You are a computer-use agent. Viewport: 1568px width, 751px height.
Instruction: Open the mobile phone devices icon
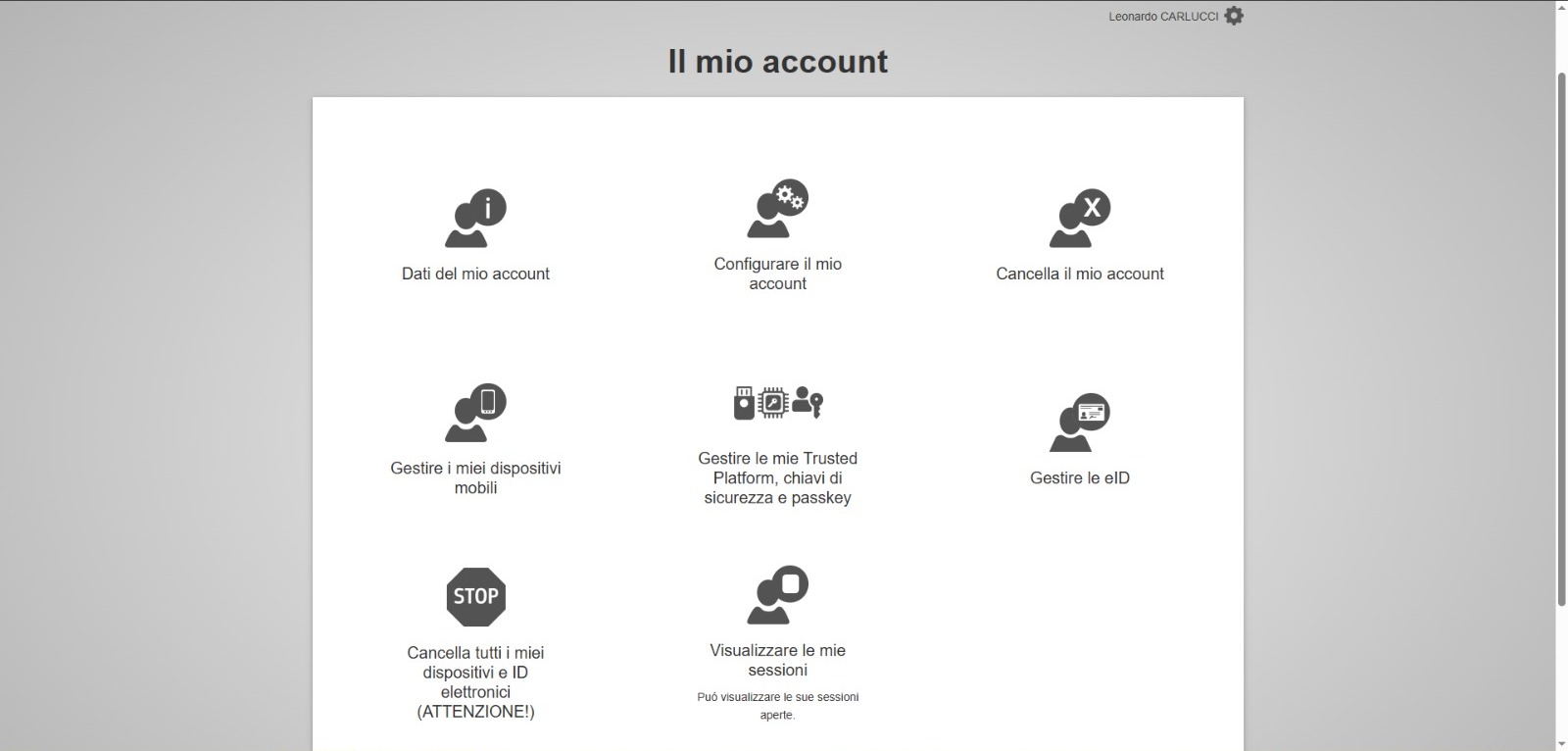(475, 413)
